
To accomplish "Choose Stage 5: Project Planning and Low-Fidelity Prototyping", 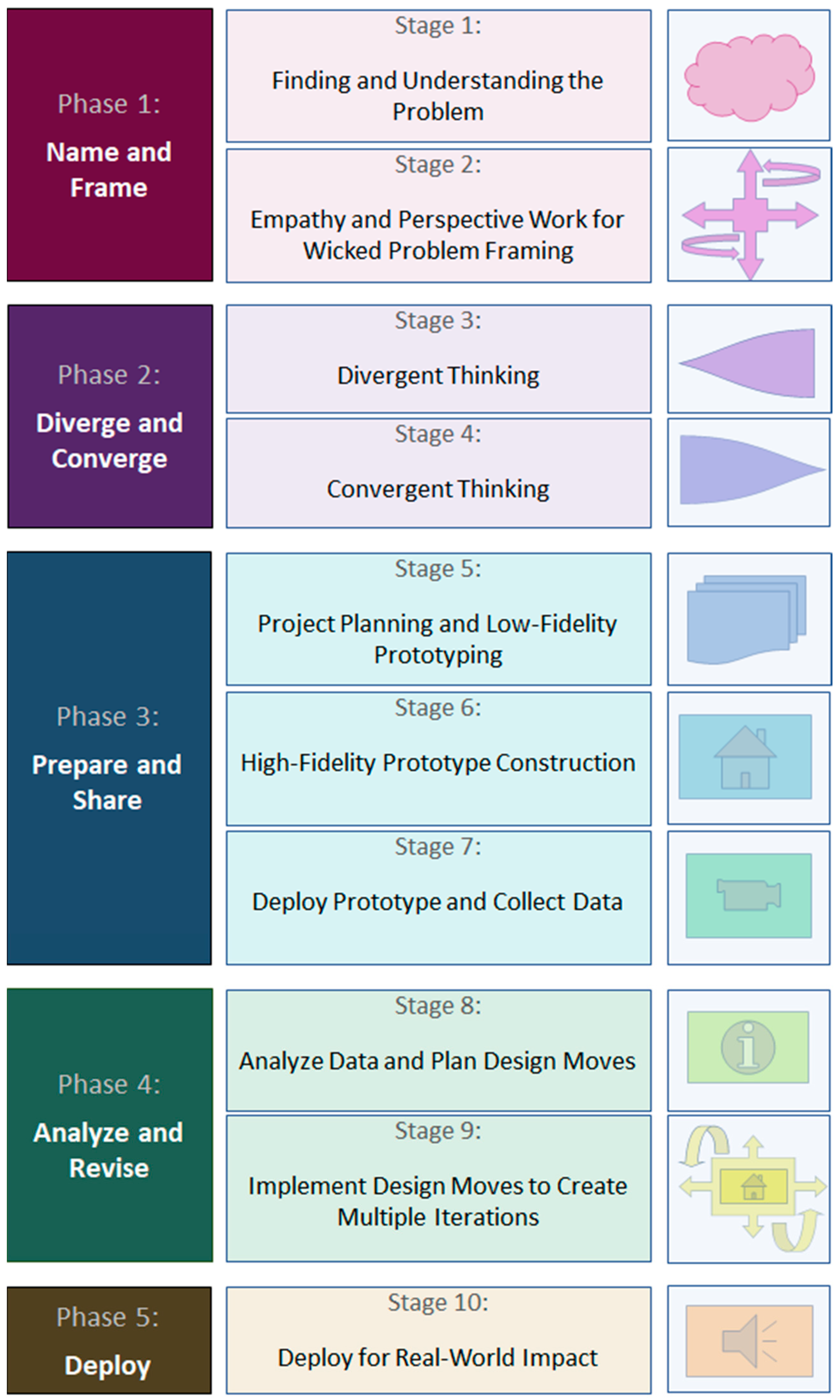I will pyautogui.click(x=438, y=619).
